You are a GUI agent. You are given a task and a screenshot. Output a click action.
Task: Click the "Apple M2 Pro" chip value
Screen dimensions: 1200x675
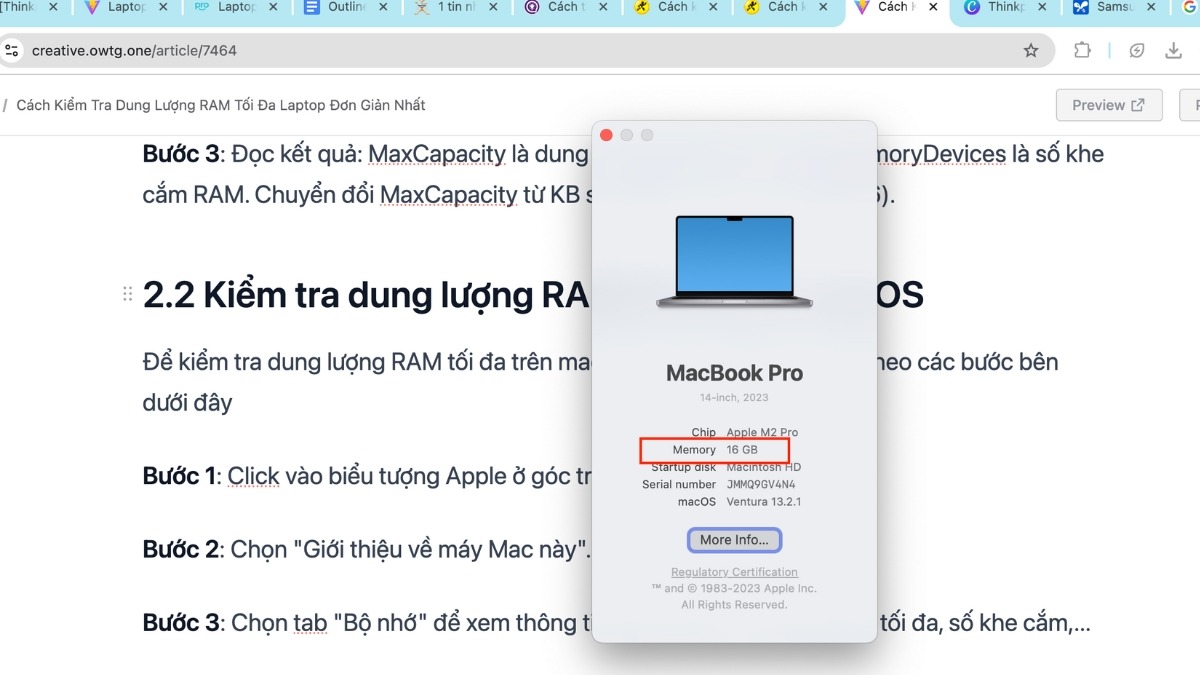[762, 433]
